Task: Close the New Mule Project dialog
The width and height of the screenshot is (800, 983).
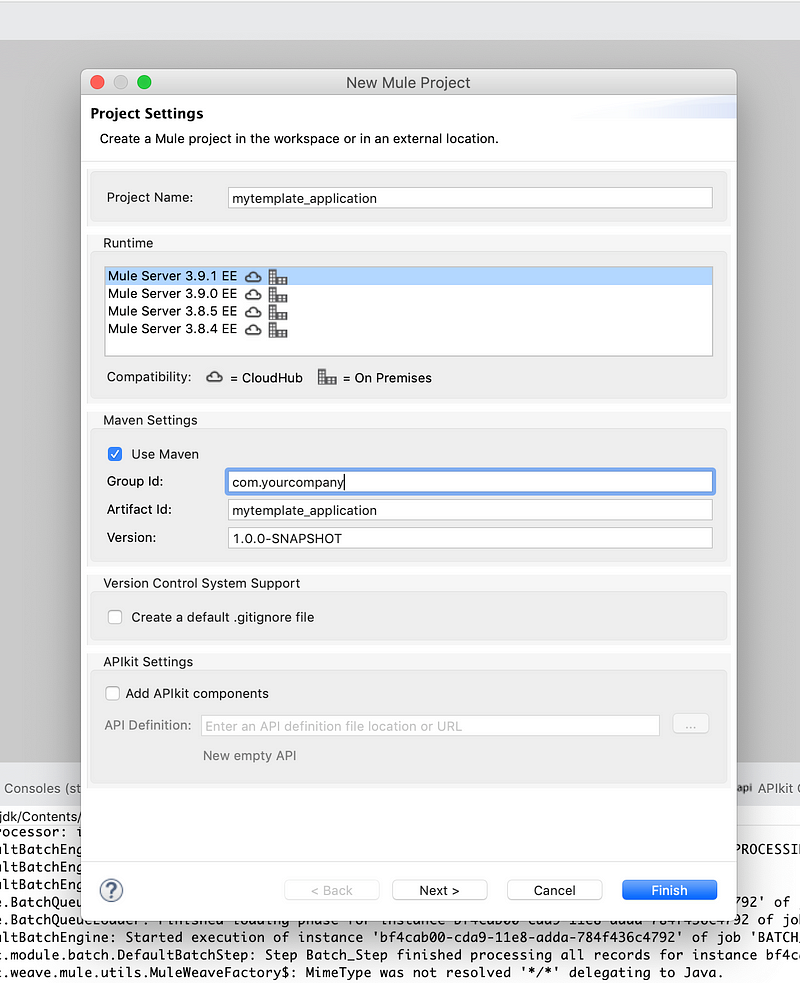Action: [97, 82]
